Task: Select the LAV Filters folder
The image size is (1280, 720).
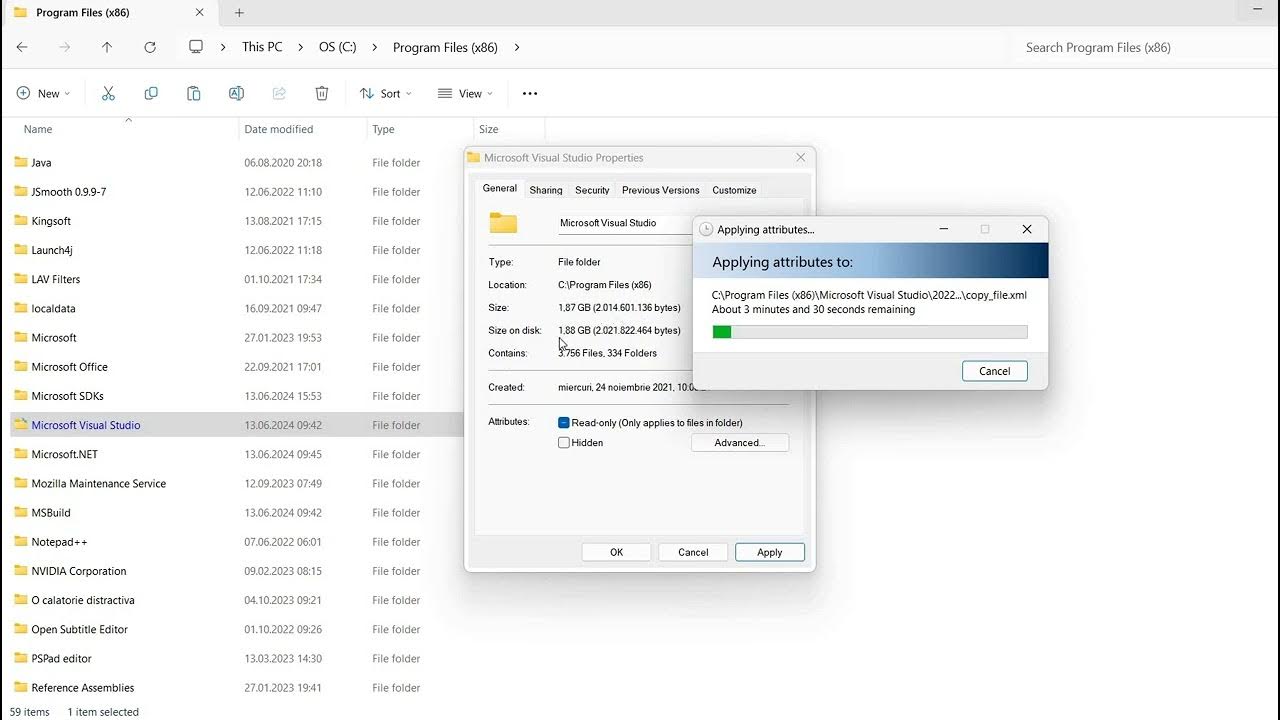Action: 237,279
